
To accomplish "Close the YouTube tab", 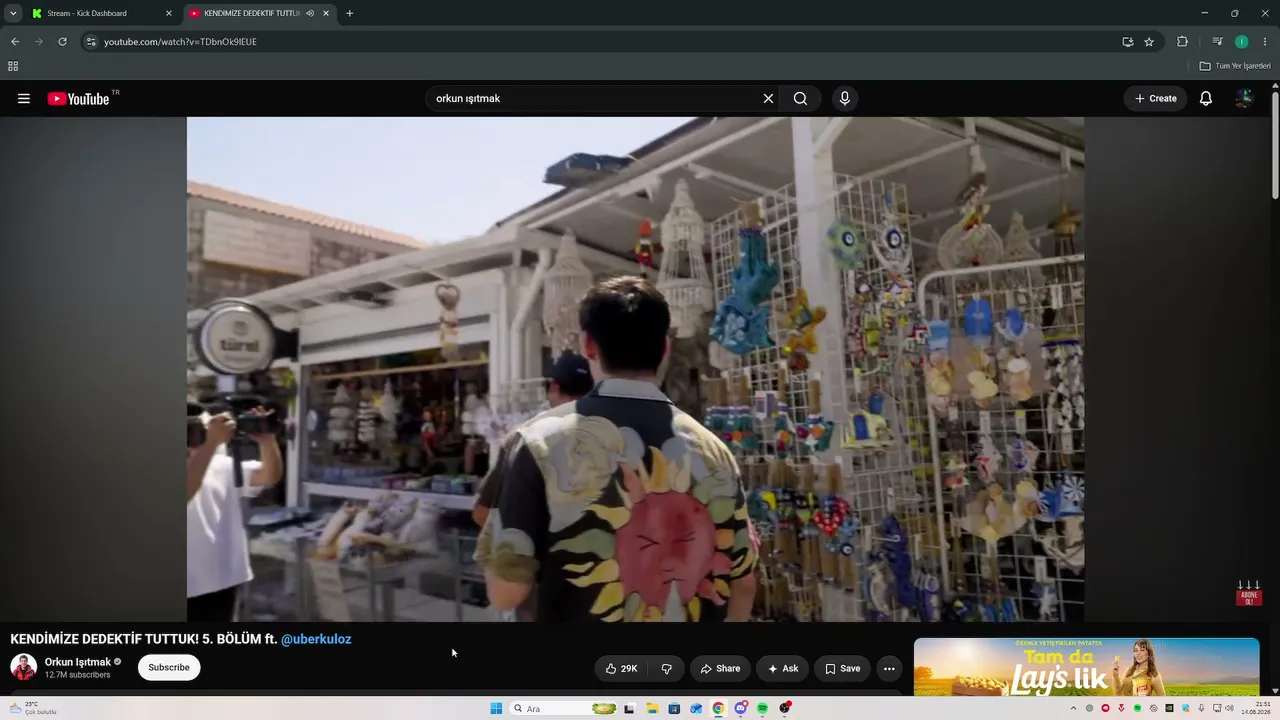I will pyautogui.click(x=326, y=13).
